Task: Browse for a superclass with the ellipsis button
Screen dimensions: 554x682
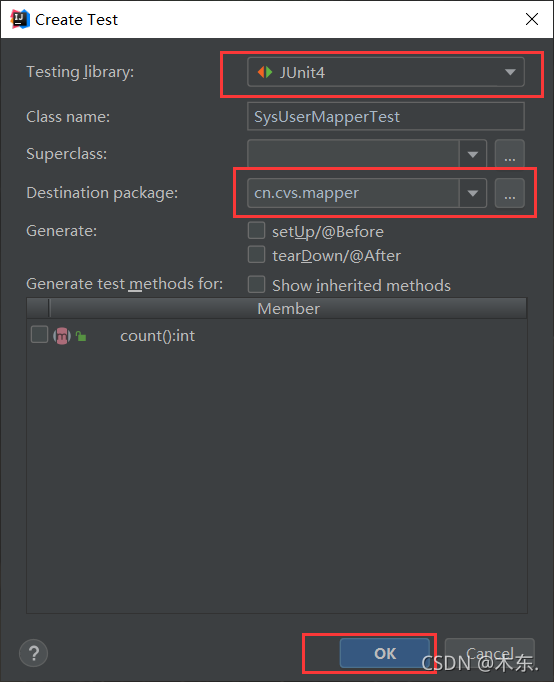Action: [510, 154]
